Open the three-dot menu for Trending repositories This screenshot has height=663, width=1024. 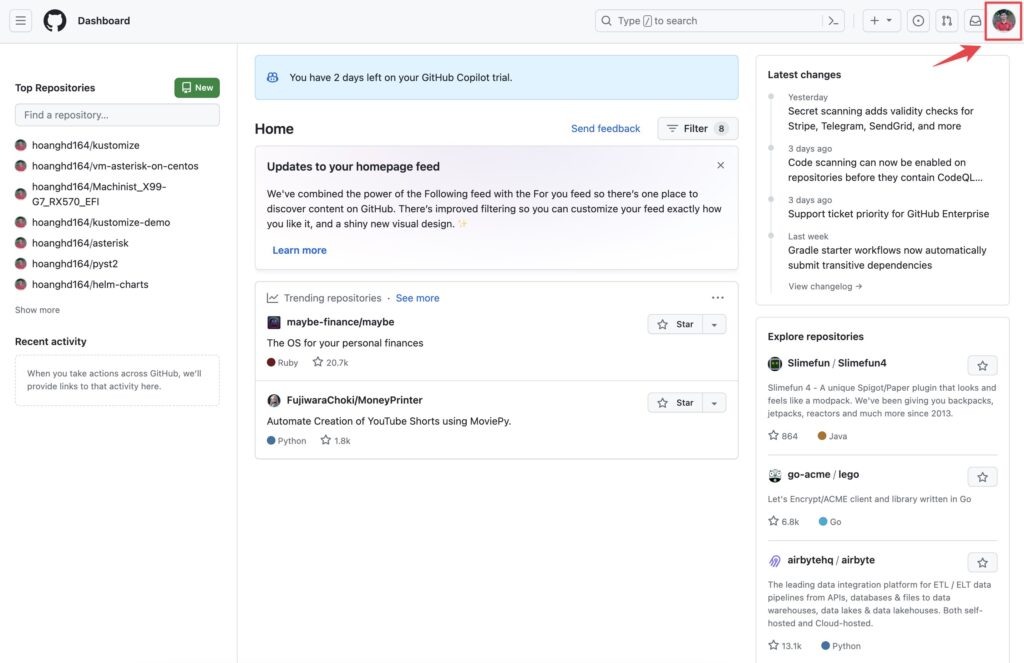718,298
